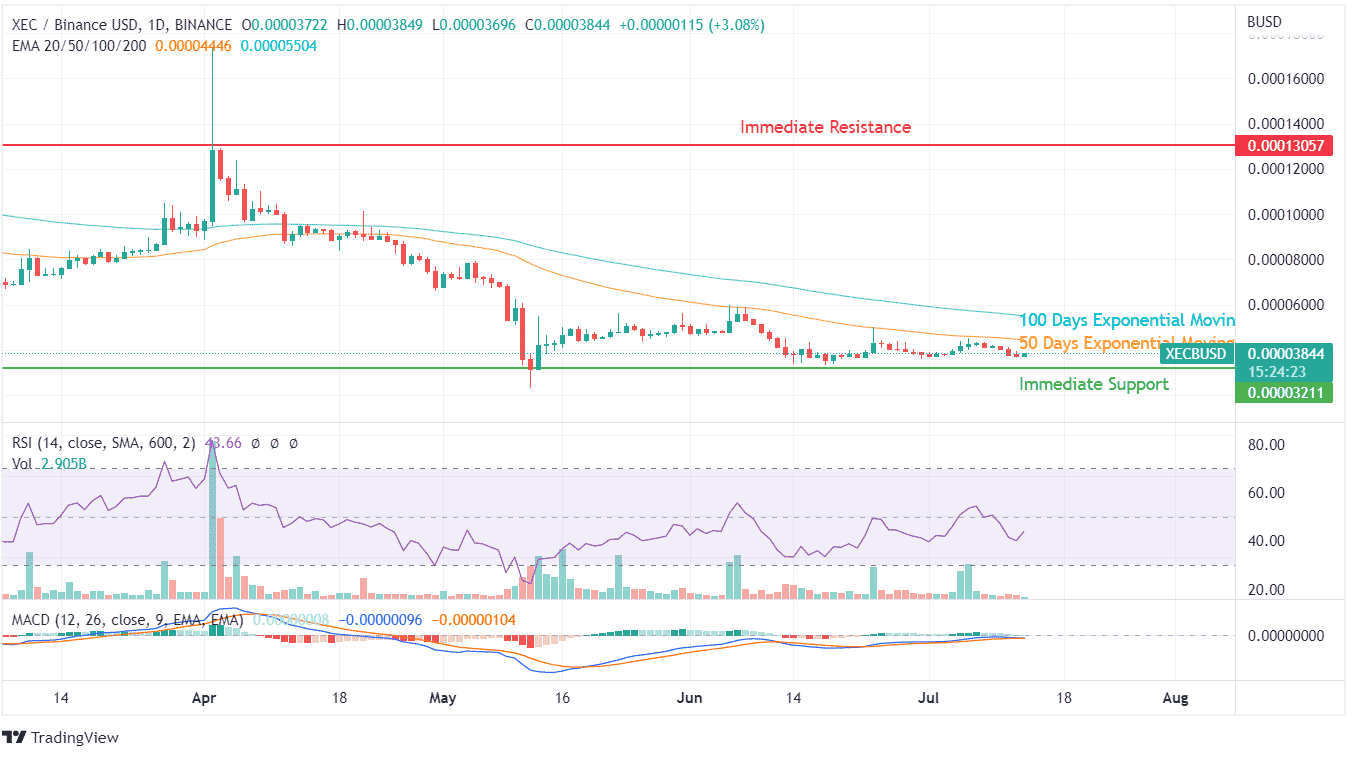The image size is (1358, 759).
Task: Click the blue MACD value −0.00000096
Action: [380, 620]
